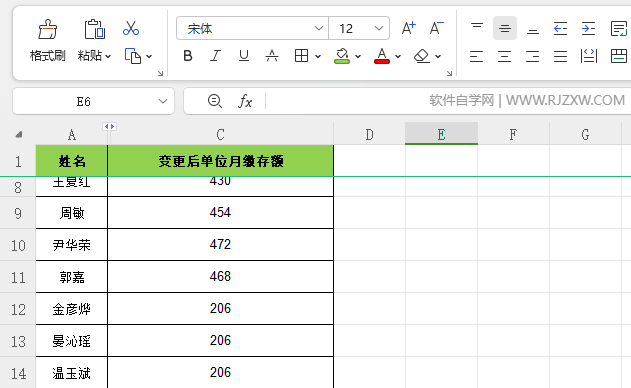Cut selection with the scissors icon
The height and width of the screenshot is (388, 631).
tap(131, 28)
